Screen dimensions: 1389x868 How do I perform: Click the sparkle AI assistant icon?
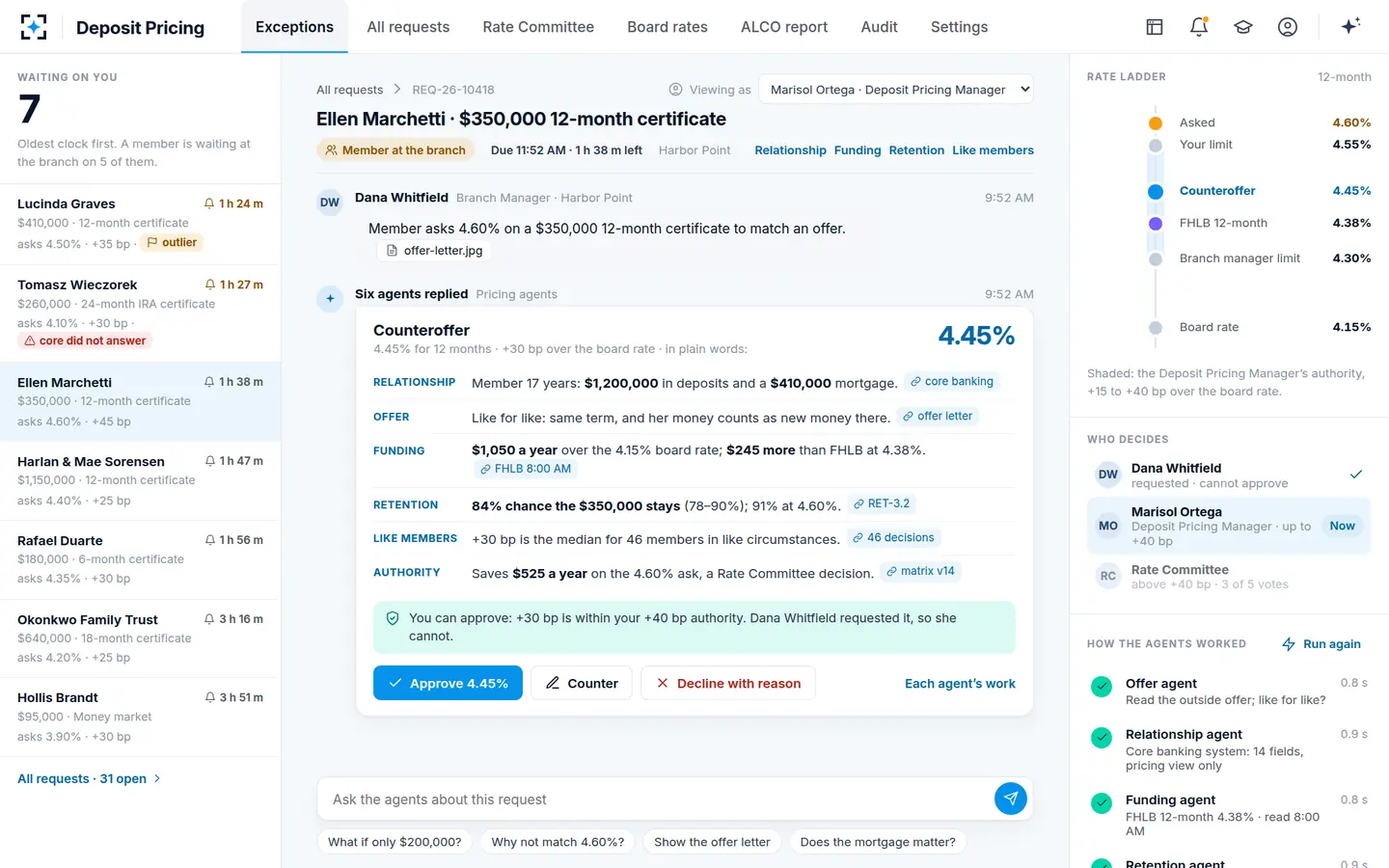[1350, 26]
